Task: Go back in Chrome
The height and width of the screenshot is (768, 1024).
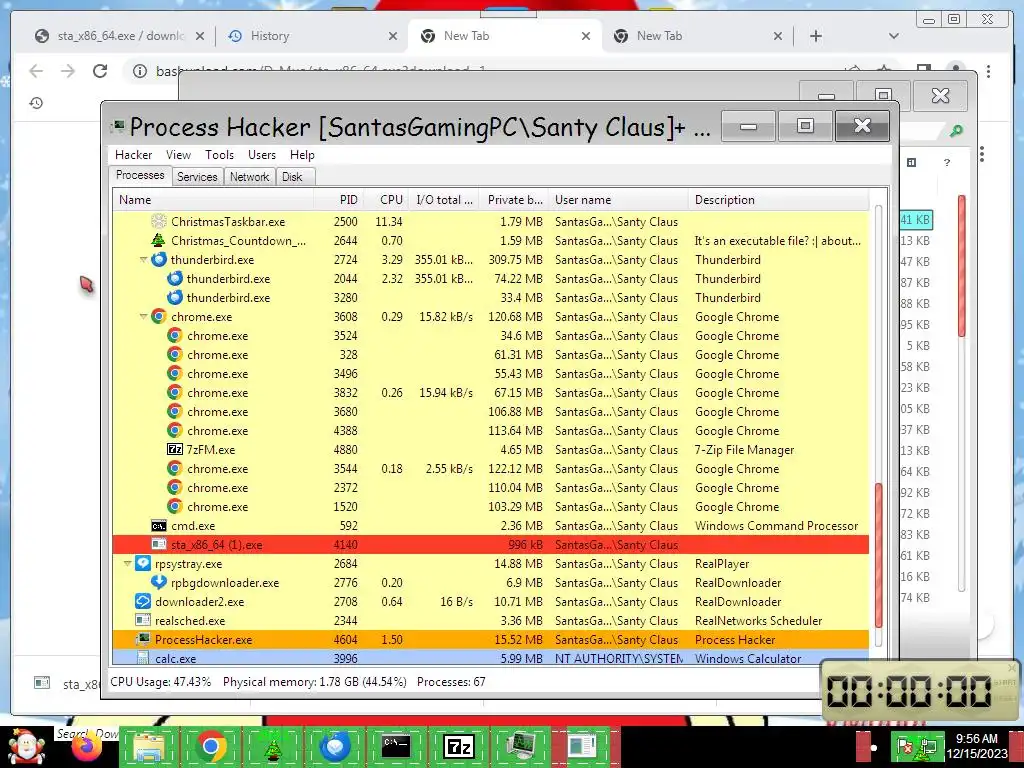Action: click(37, 71)
